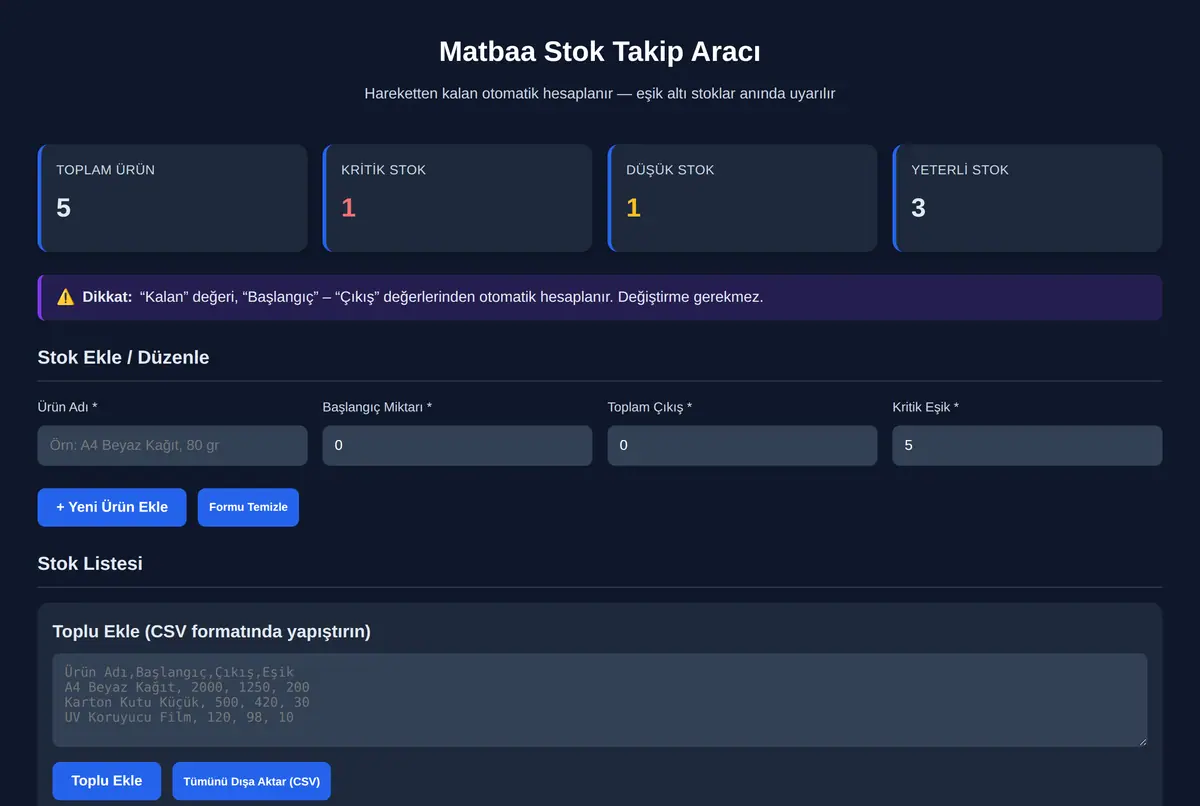Click the + Yeni Ürün Ekle button
Screen dimensions: 1200x806
(112, 507)
